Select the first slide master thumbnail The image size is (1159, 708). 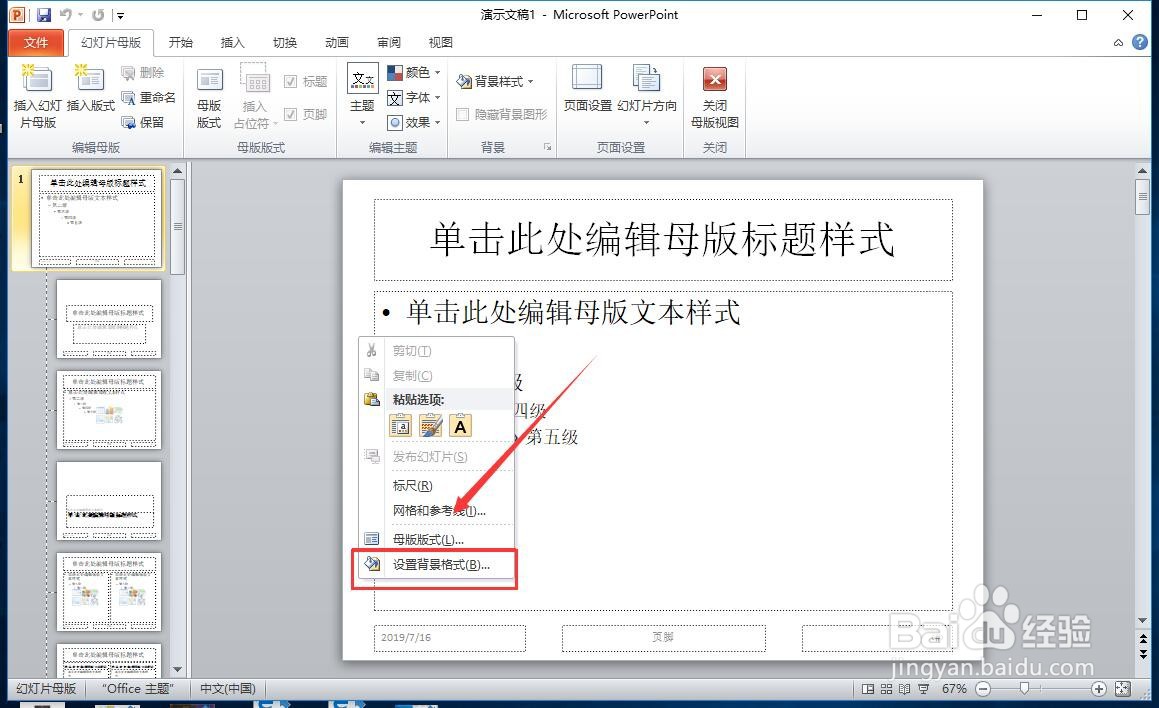[x=95, y=219]
